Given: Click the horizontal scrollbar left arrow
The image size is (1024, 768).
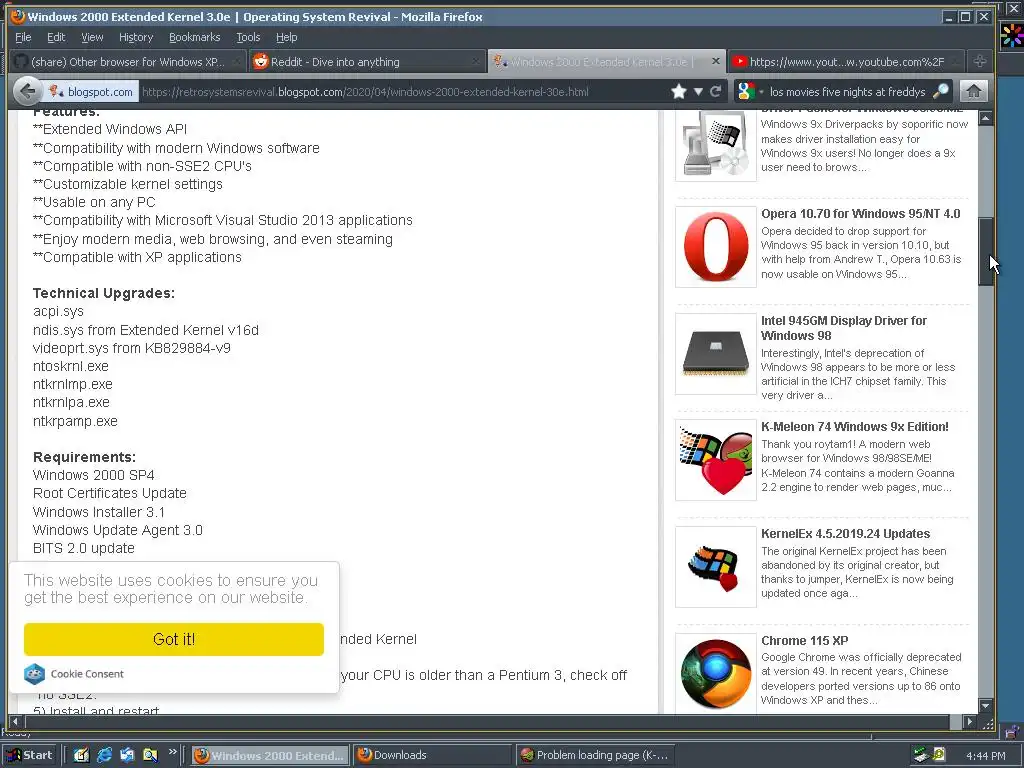Looking at the screenshot, I should 15,722.
